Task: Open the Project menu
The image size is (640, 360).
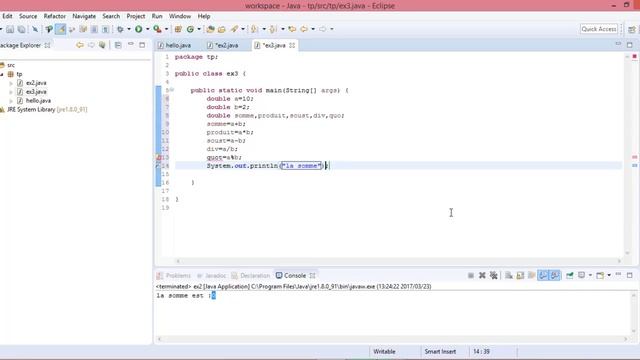Action: point(136,16)
